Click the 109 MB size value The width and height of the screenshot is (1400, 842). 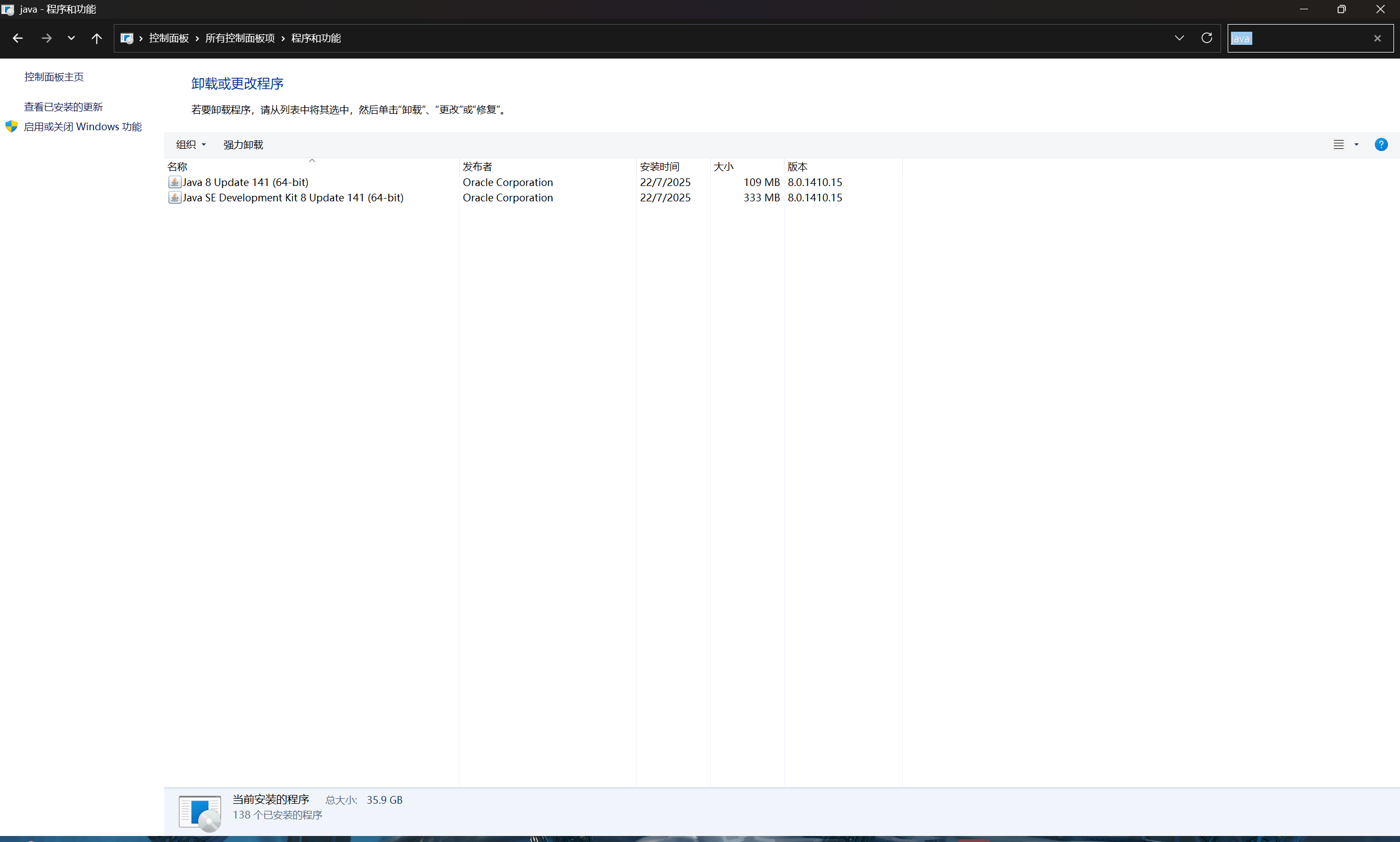762,182
